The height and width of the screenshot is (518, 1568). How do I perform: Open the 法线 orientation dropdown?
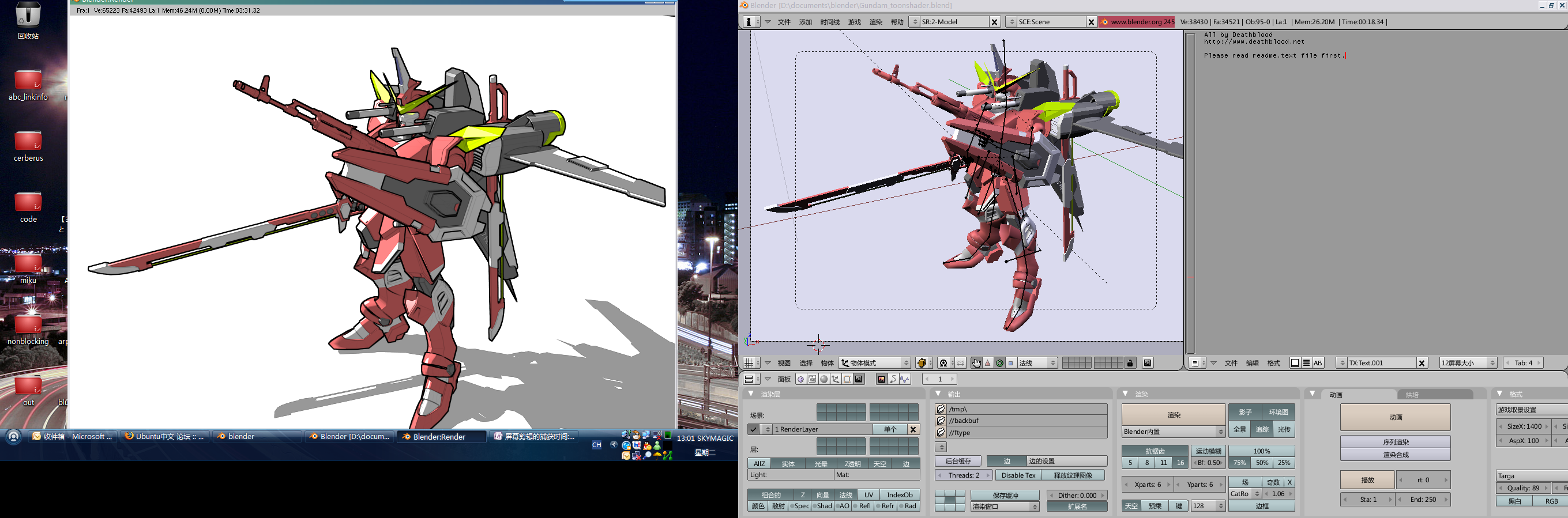click(x=1038, y=363)
